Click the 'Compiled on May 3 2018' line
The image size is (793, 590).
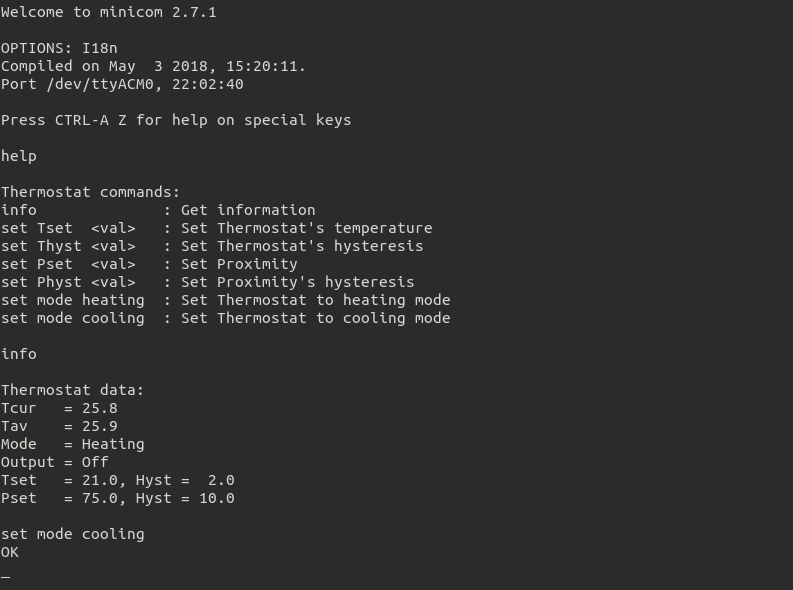[x=153, y=67]
